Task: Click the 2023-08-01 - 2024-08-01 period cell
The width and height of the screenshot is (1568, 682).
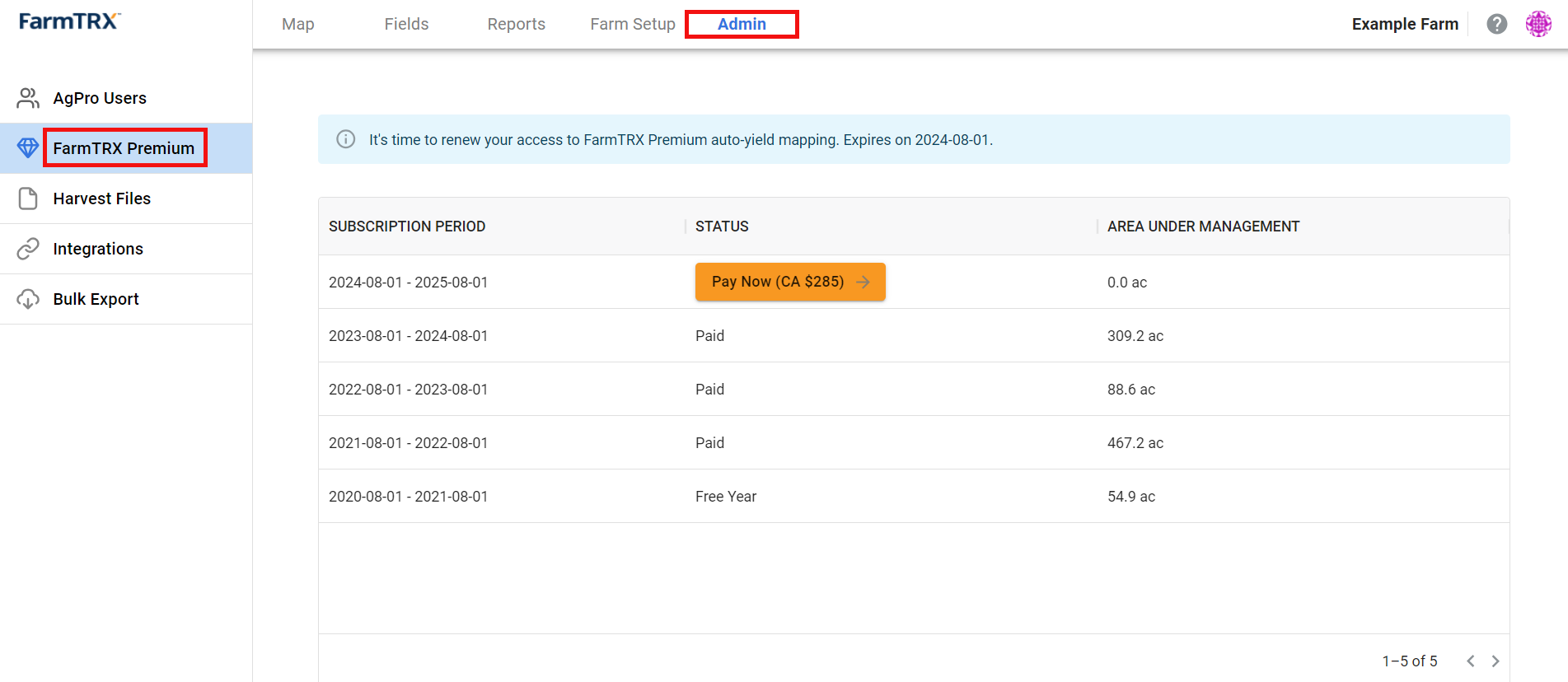Action: (x=408, y=335)
